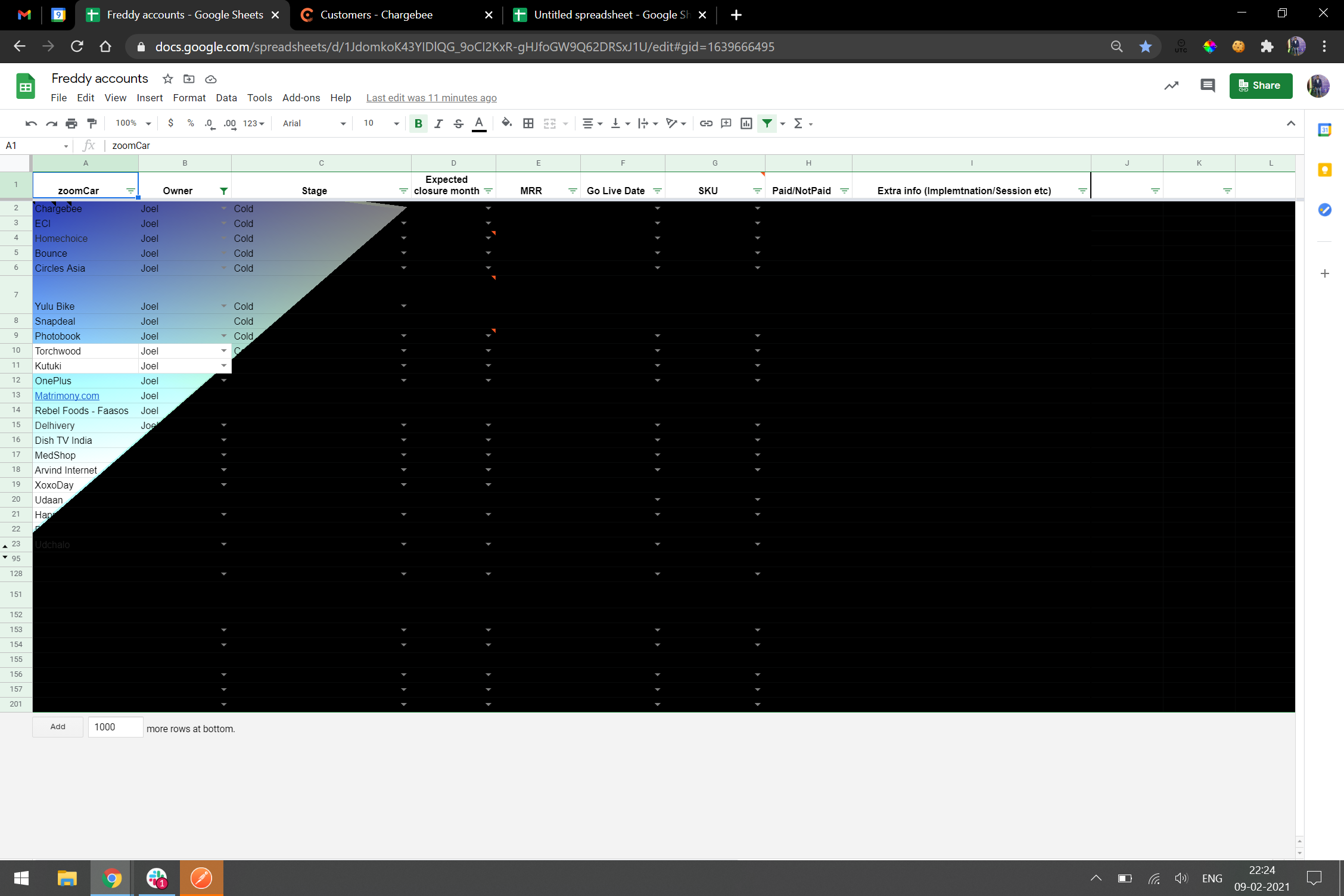Click the Insert comment icon

pyautogui.click(x=726, y=123)
